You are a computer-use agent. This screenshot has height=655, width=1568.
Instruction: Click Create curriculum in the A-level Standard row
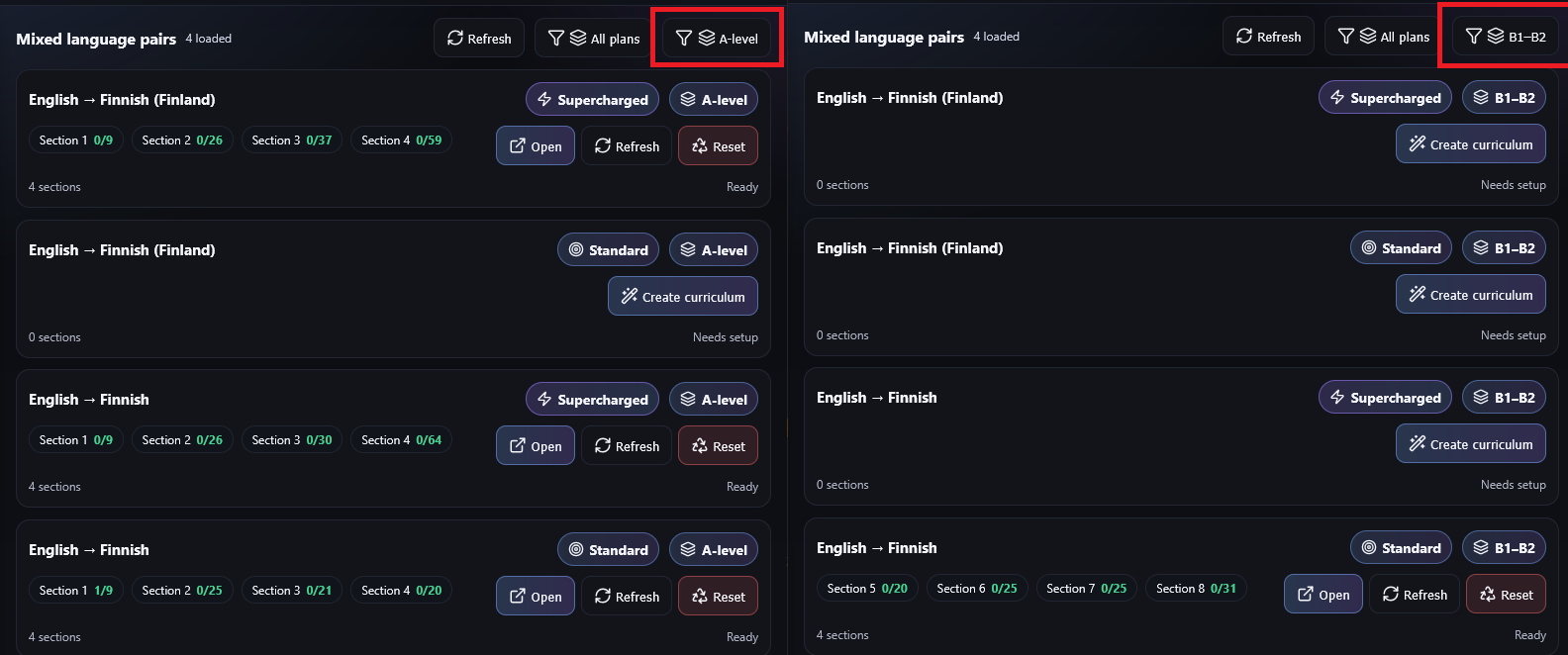[x=683, y=297]
